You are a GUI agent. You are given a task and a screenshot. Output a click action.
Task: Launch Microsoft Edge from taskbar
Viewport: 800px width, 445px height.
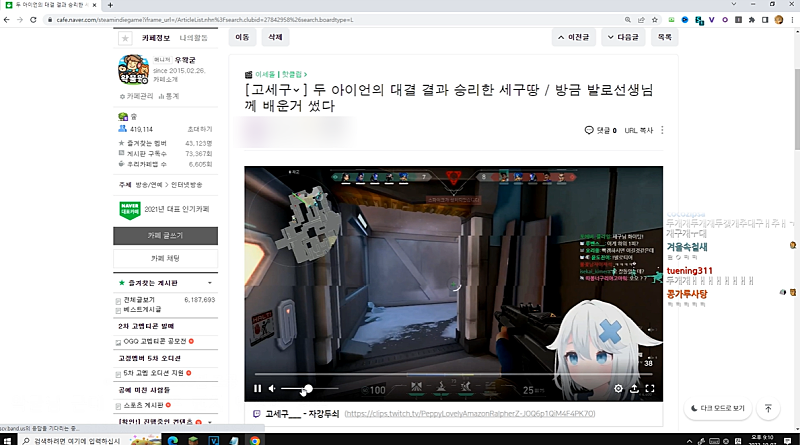tap(172, 440)
